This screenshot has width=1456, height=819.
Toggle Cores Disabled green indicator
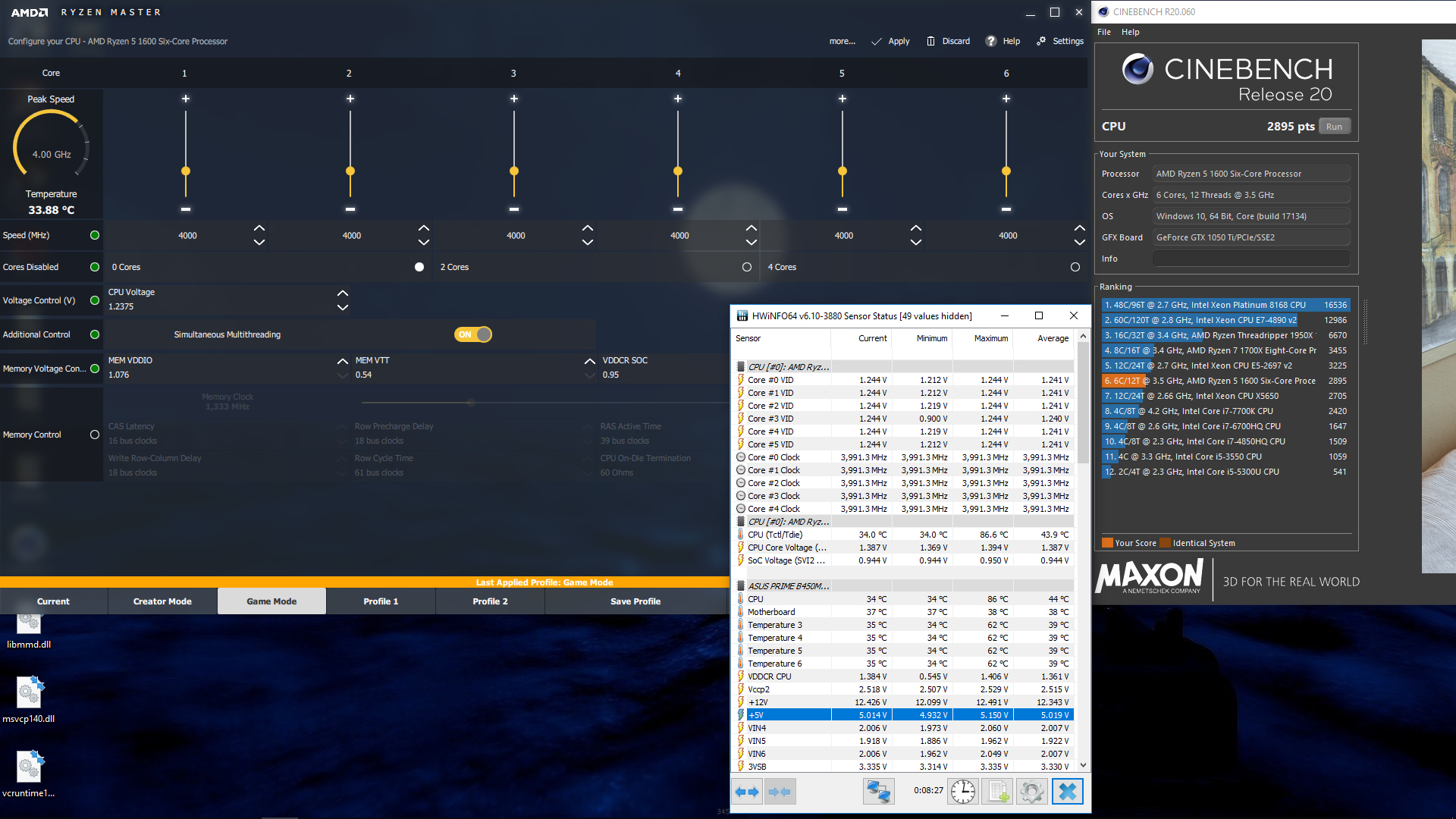click(x=95, y=267)
